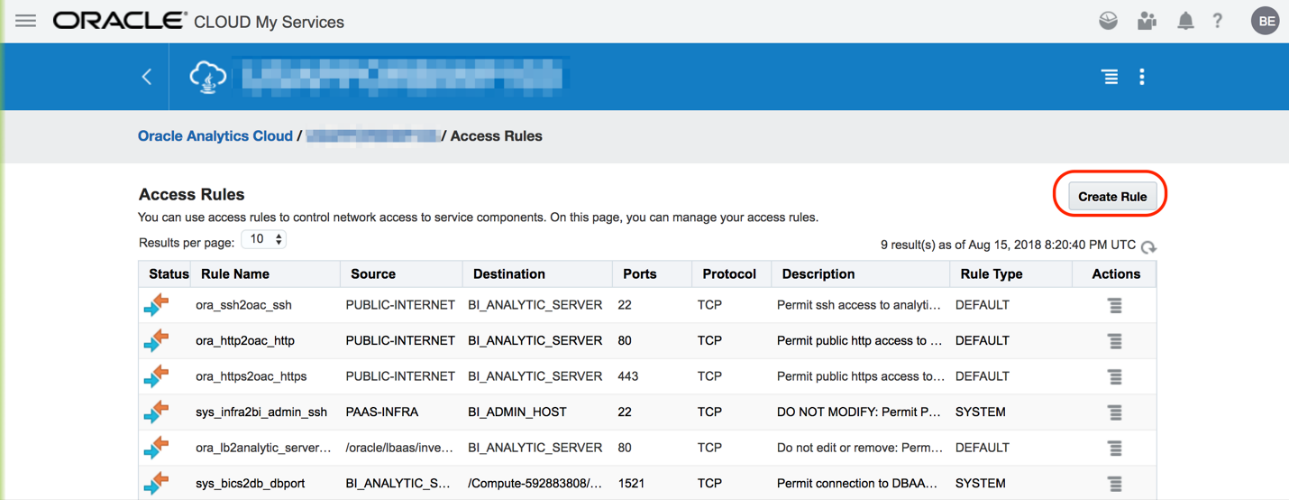The height and width of the screenshot is (500, 1289).
Task: Open actions menu for ora_lb2analytic_server rule
Action: [1115, 448]
